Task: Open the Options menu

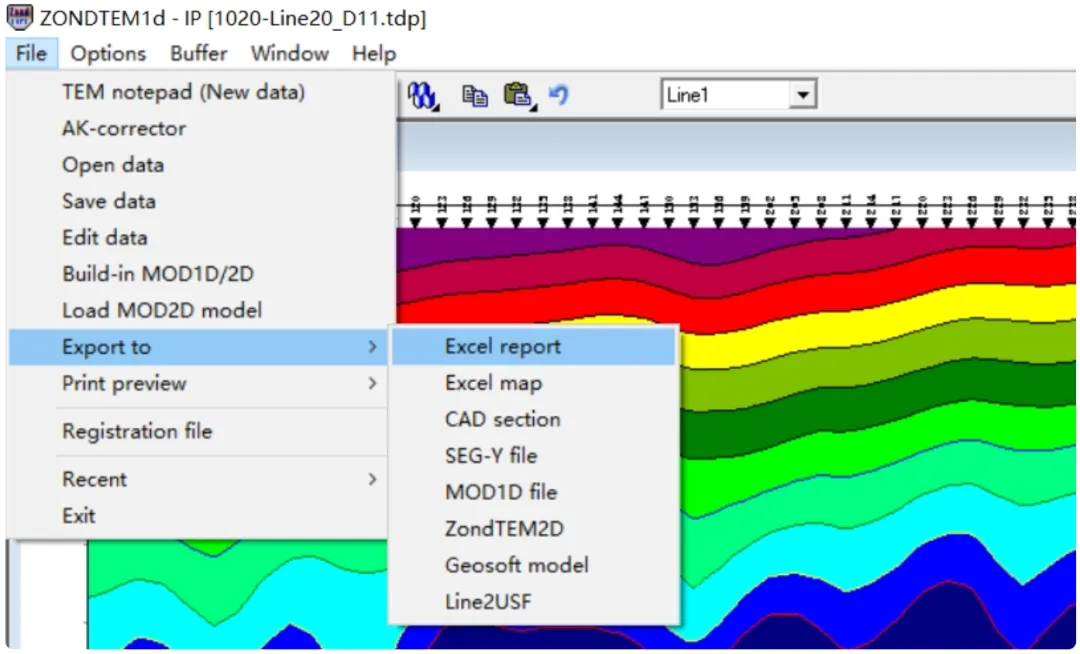Action: click(x=108, y=54)
